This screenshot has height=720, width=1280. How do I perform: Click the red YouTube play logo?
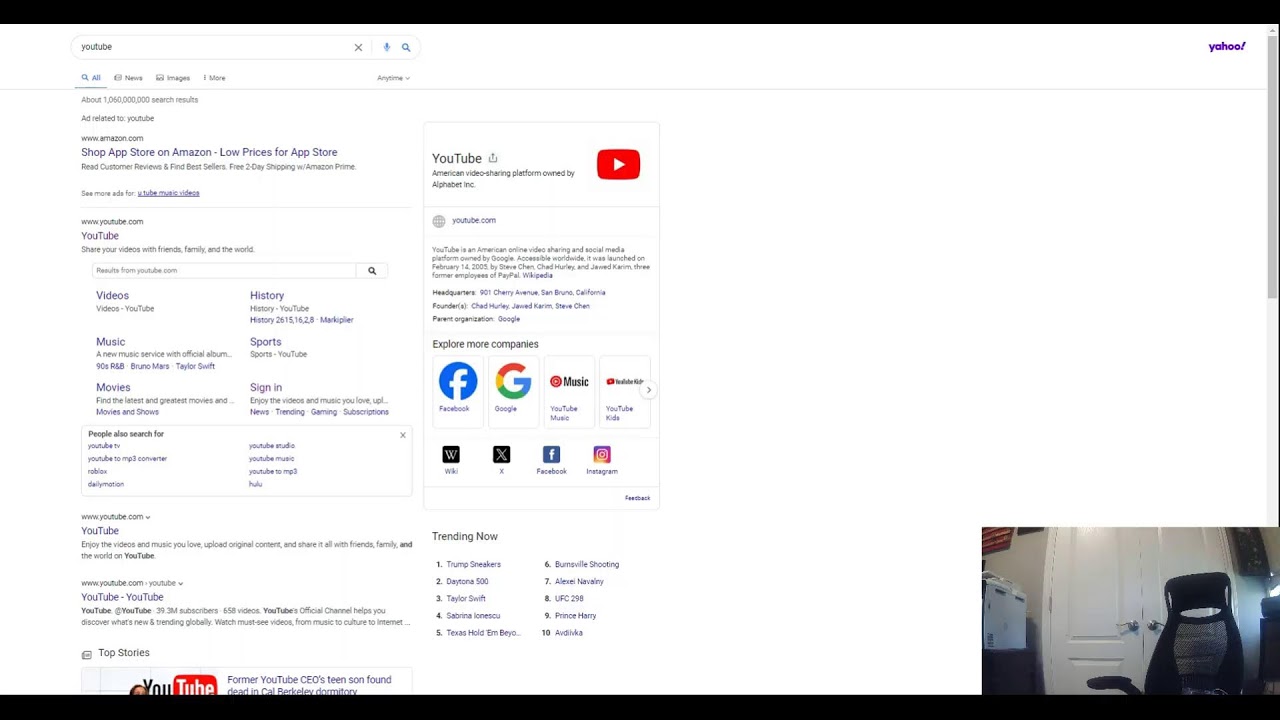(618, 164)
